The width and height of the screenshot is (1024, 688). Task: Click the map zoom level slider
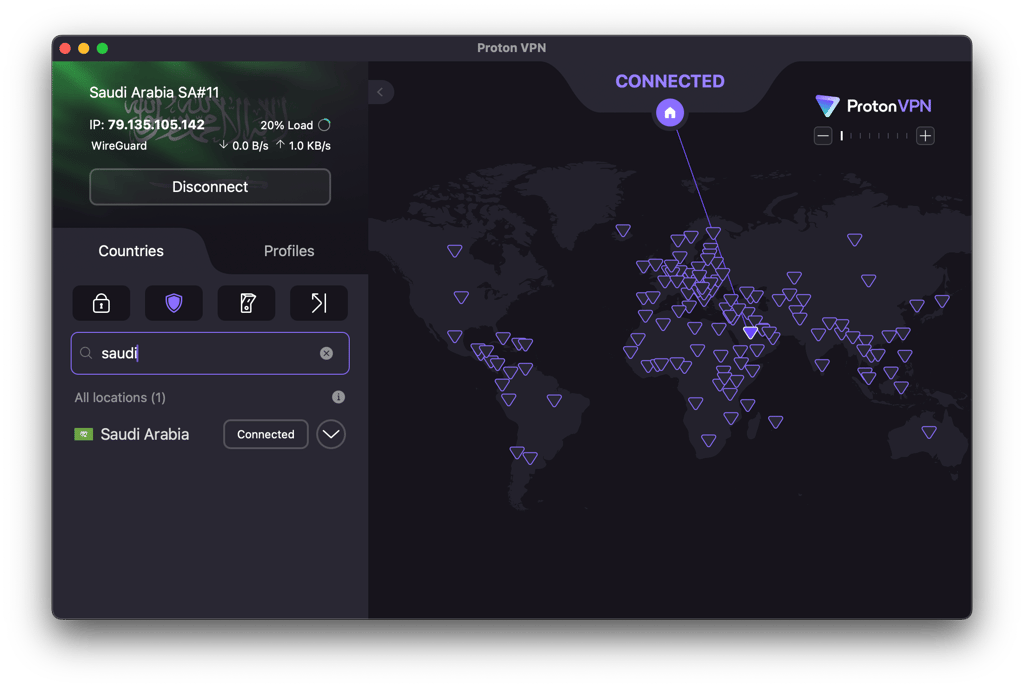tap(874, 136)
